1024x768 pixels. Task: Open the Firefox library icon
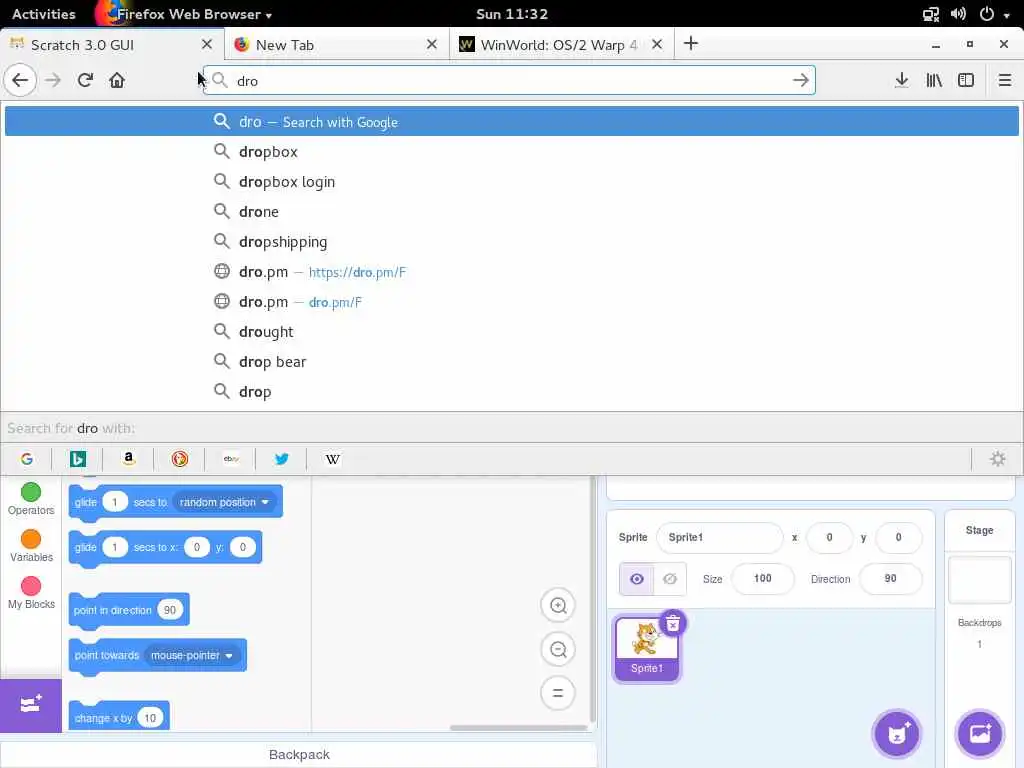tap(934, 80)
